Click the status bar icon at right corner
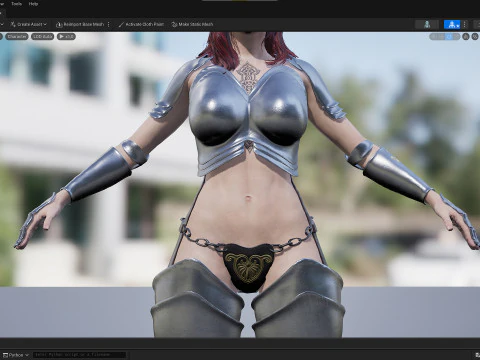Viewport: 480px width, 360px height. coord(477,355)
